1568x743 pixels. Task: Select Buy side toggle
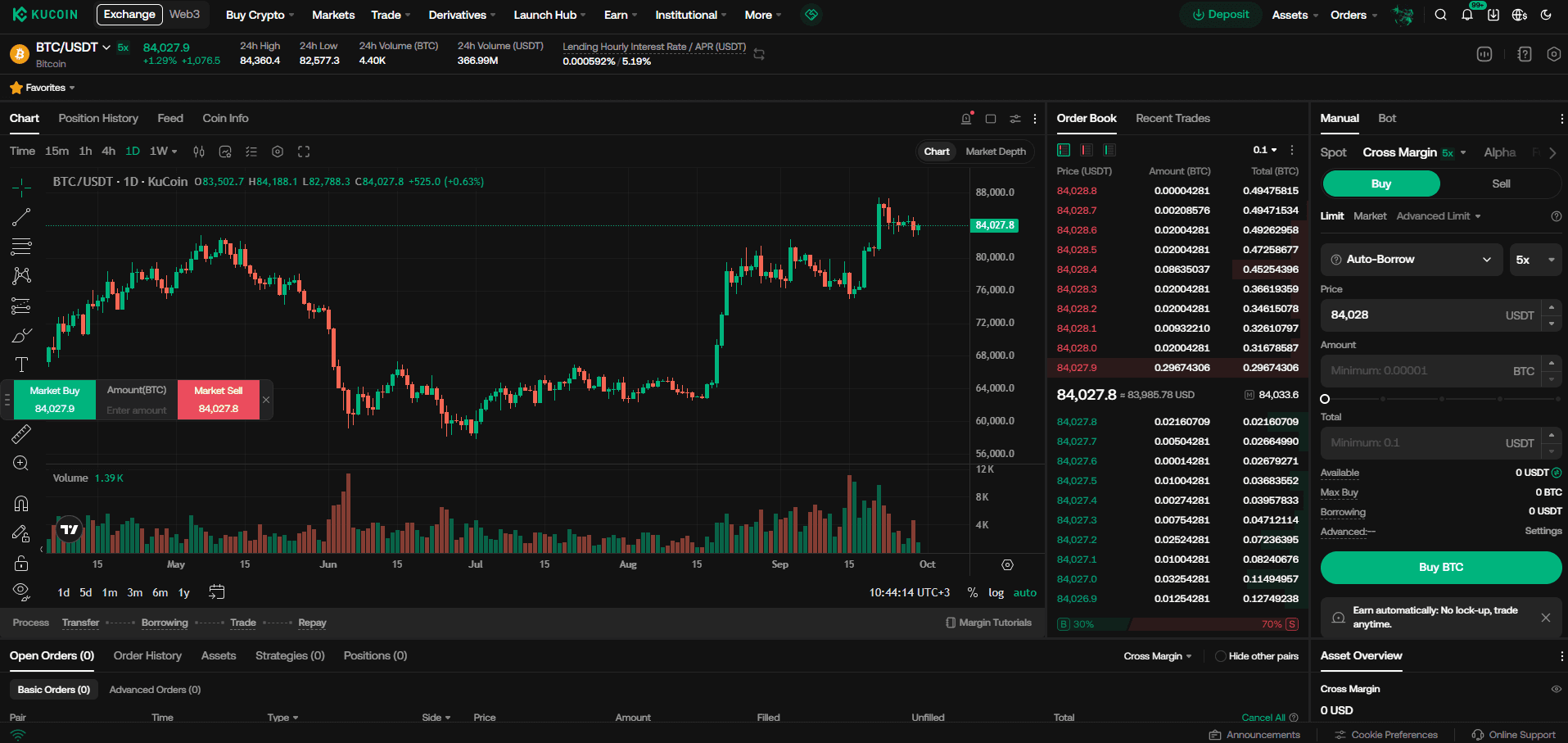[x=1381, y=183]
